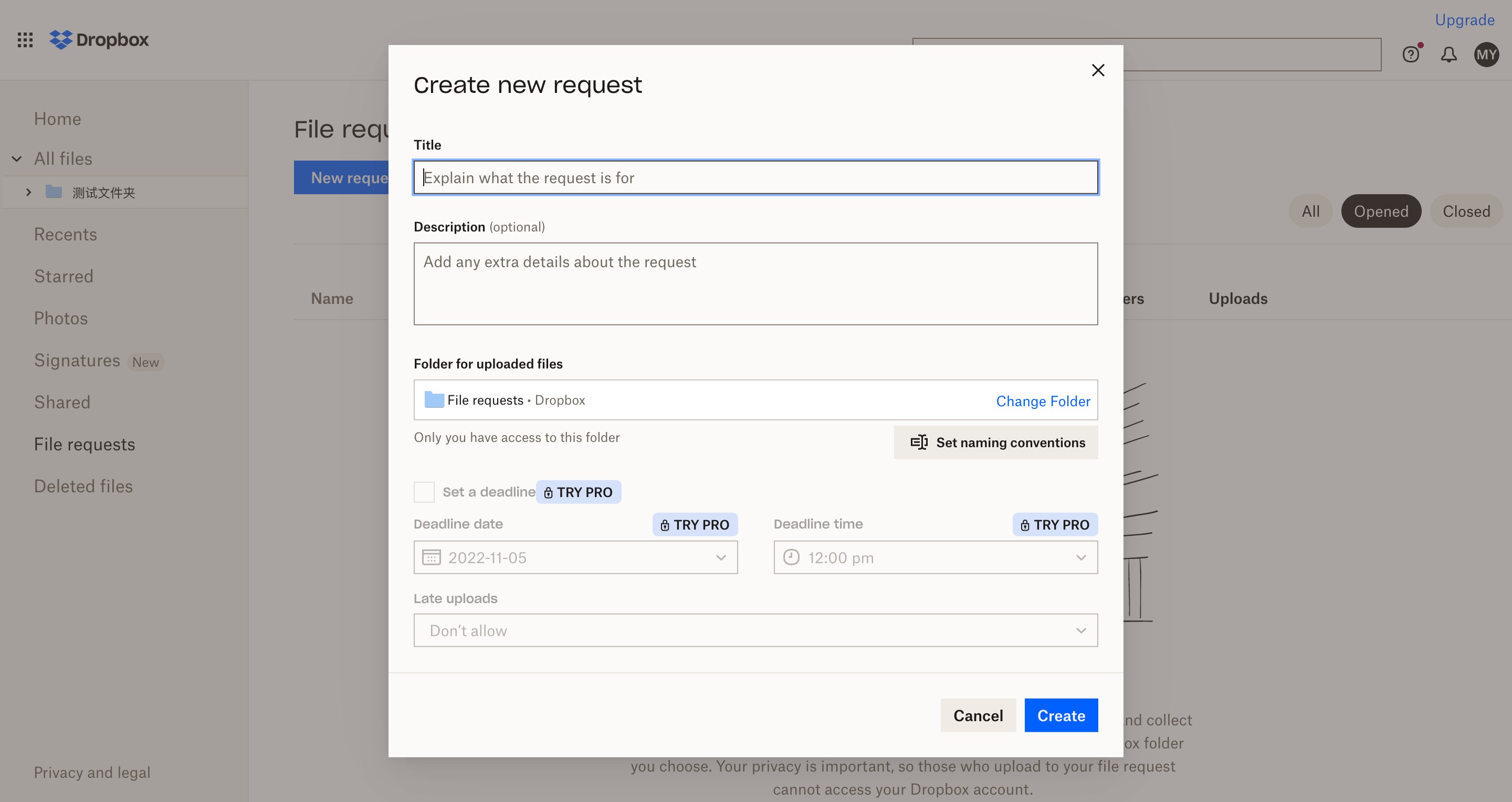Go to Home in sidebar
This screenshot has width=1512, height=802.
(58, 119)
